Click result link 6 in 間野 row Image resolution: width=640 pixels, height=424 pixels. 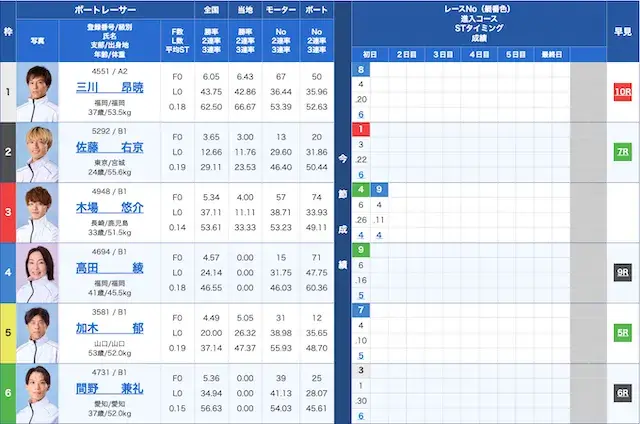tap(361, 416)
